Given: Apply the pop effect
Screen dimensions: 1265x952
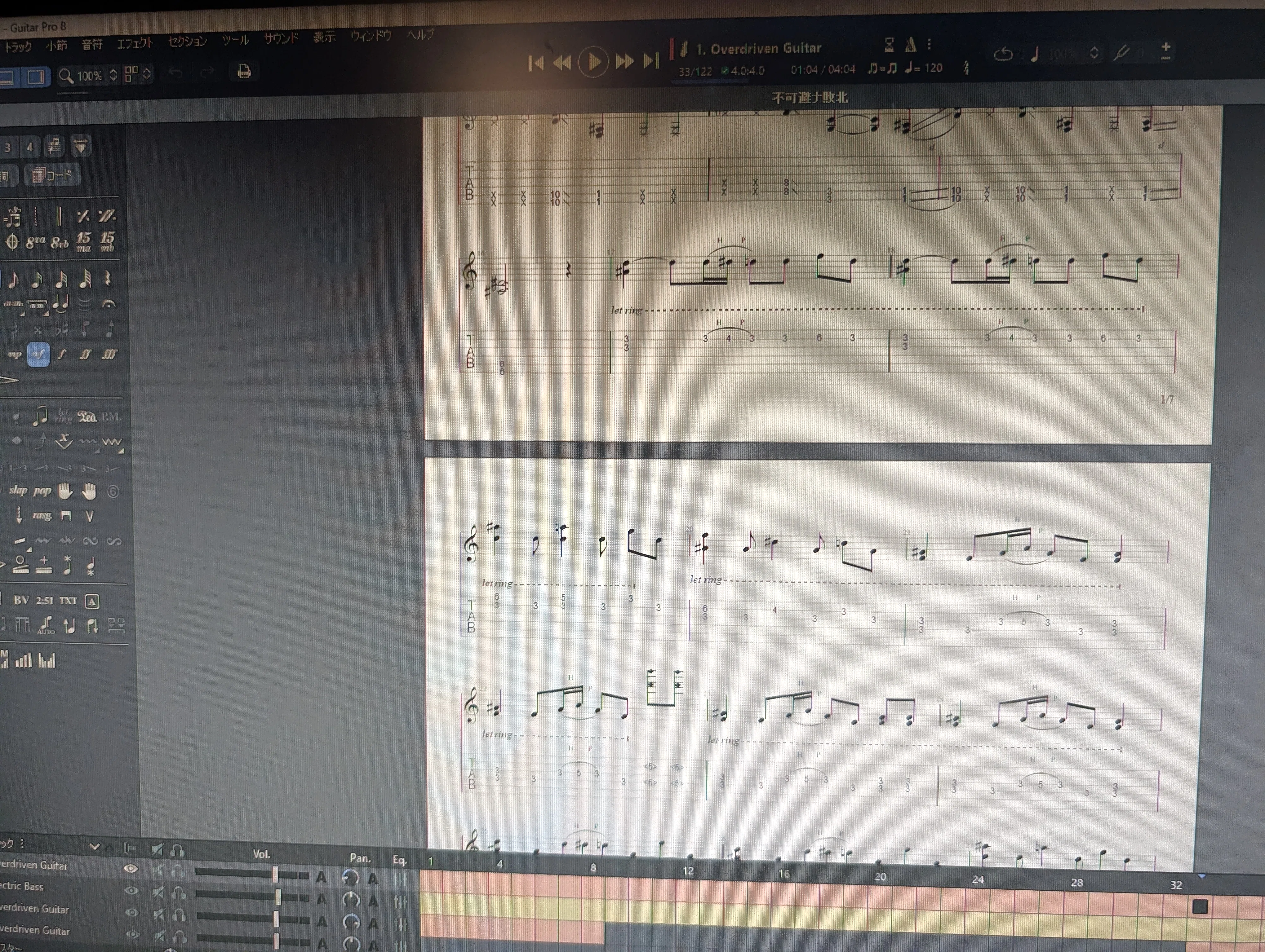Looking at the screenshot, I should click(42, 491).
